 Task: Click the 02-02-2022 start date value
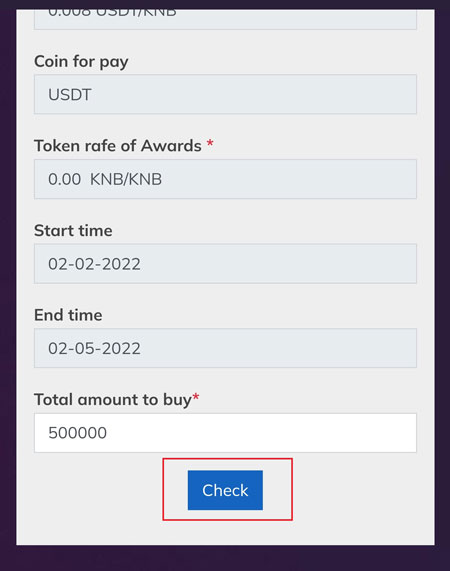94,264
